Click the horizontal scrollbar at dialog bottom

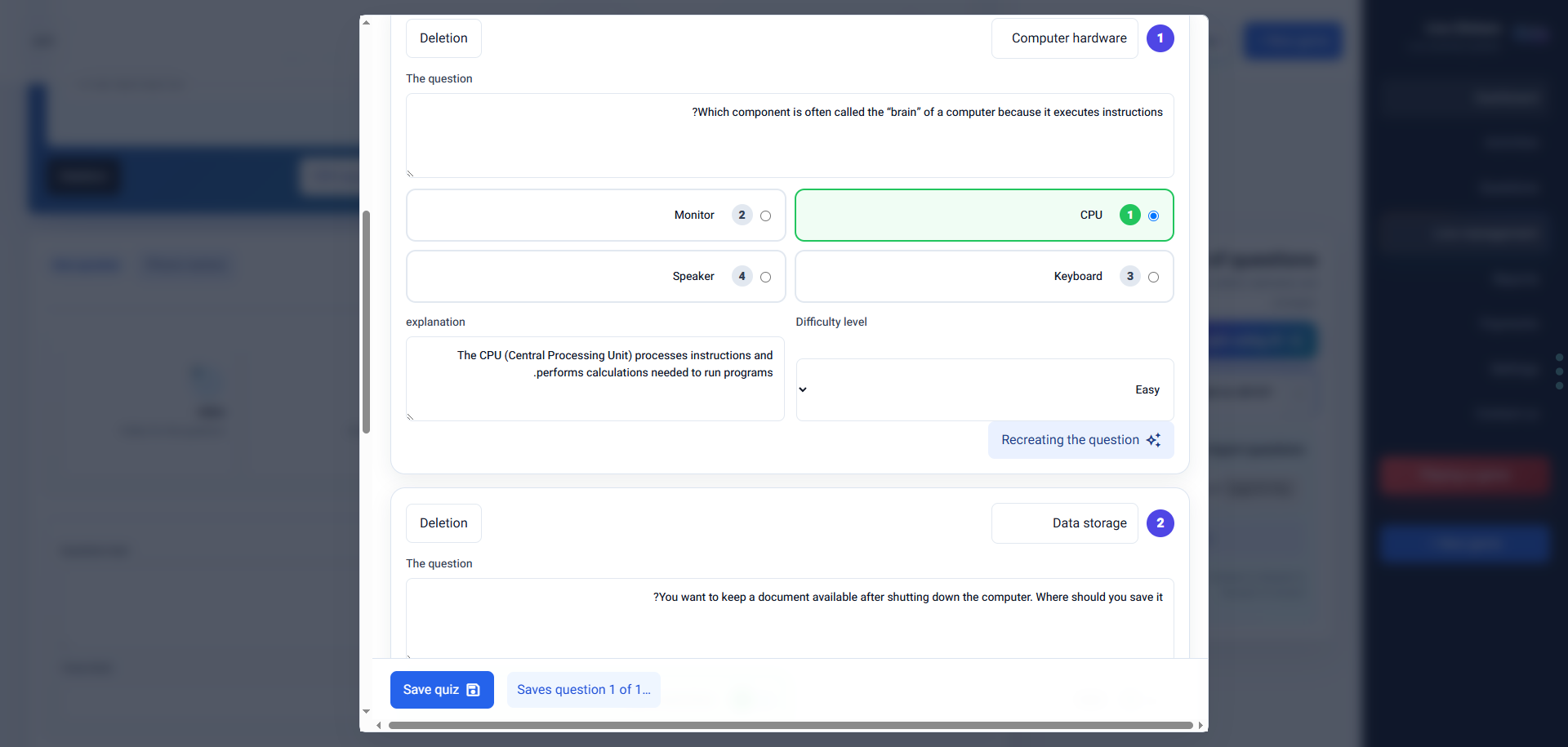tap(791, 725)
